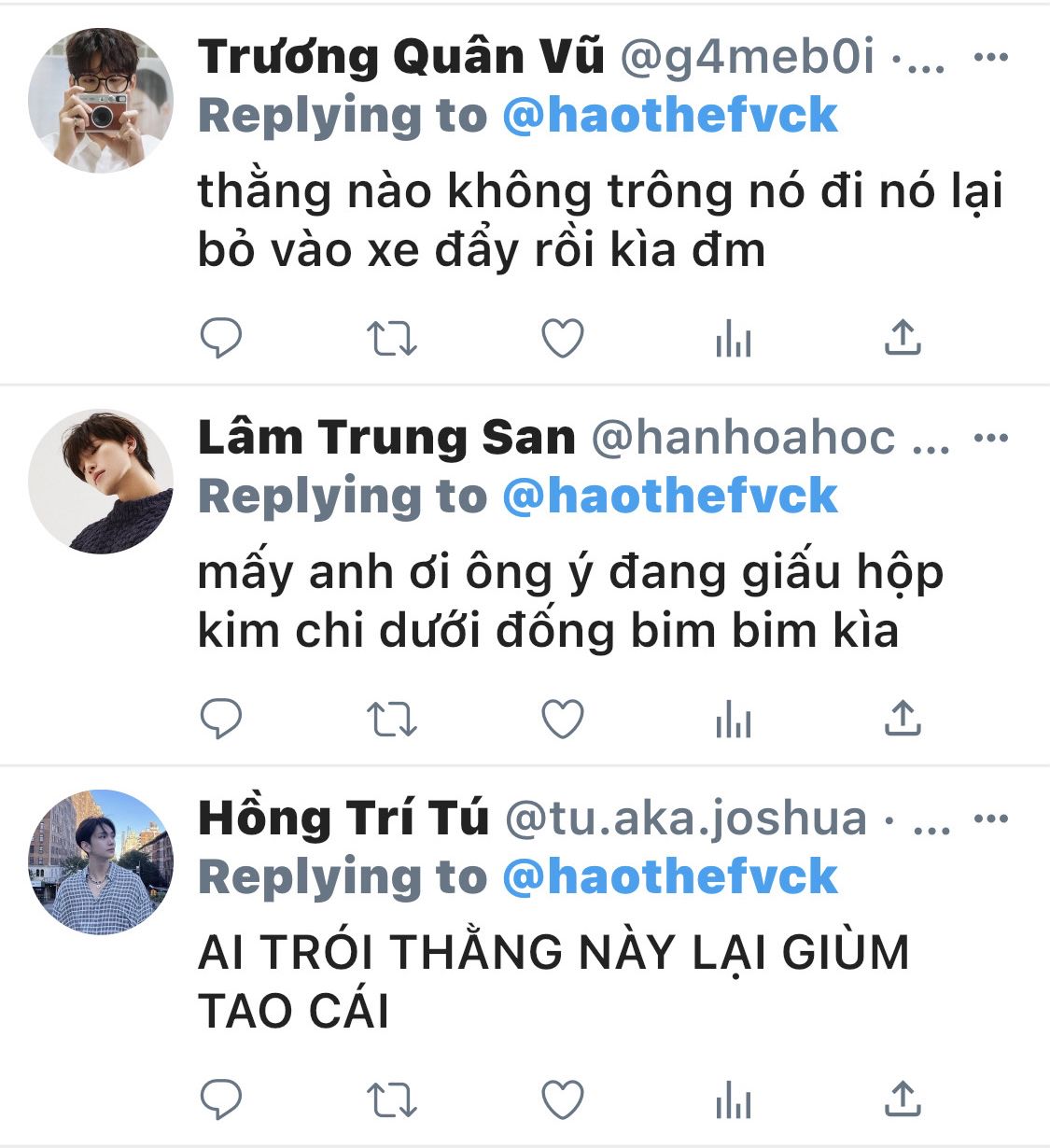This screenshot has width=1050, height=1148.
Task: Open Hồng Trí Tú's profile picture
Action: 101,862
